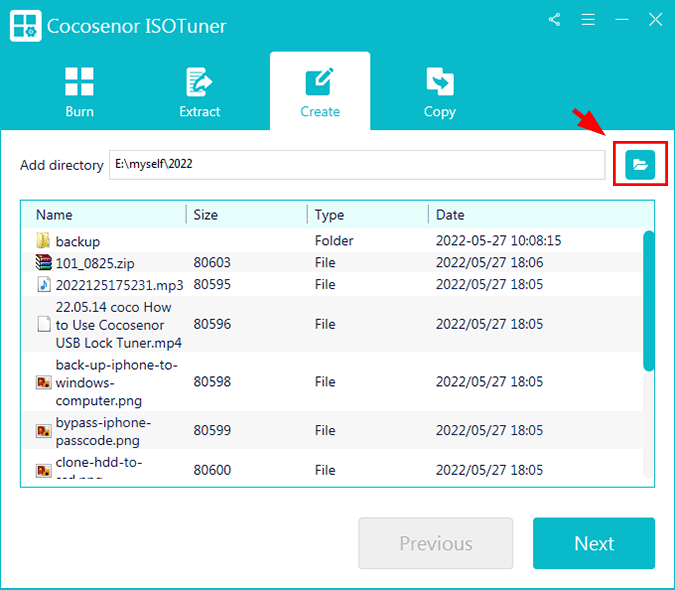This screenshot has height=590, width=675.
Task: Click the Folder type cell
Action: pyautogui.click(x=334, y=241)
